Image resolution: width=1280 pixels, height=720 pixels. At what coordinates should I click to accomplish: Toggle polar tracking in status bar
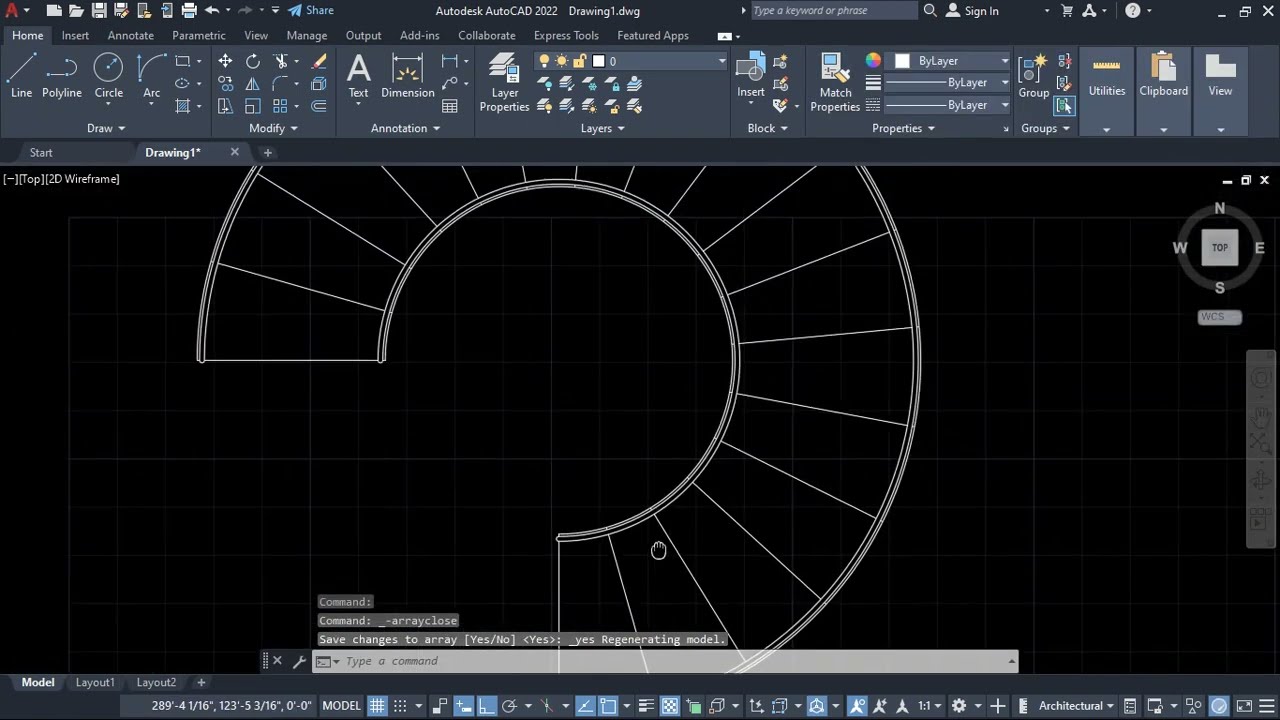509,706
